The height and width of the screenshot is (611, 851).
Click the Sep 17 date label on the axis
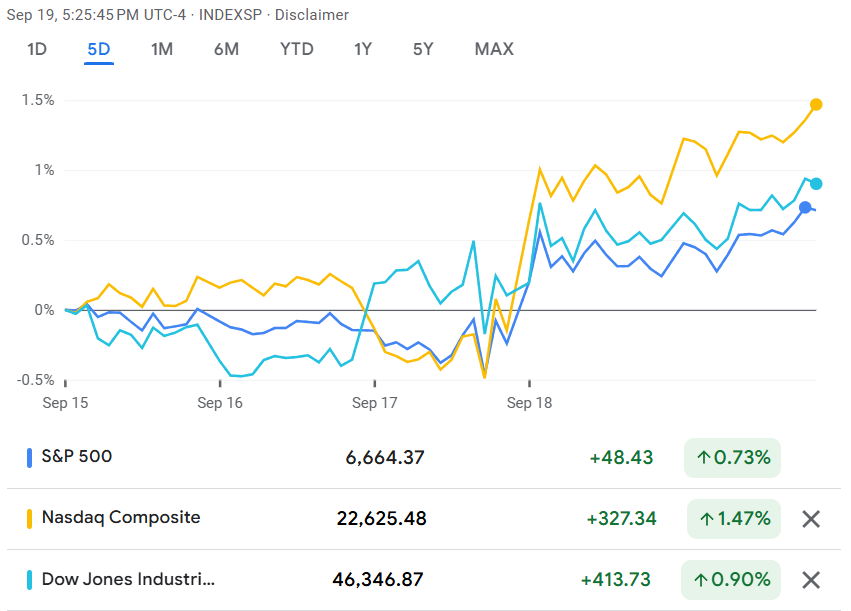pyautogui.click(x=375, y=403)
